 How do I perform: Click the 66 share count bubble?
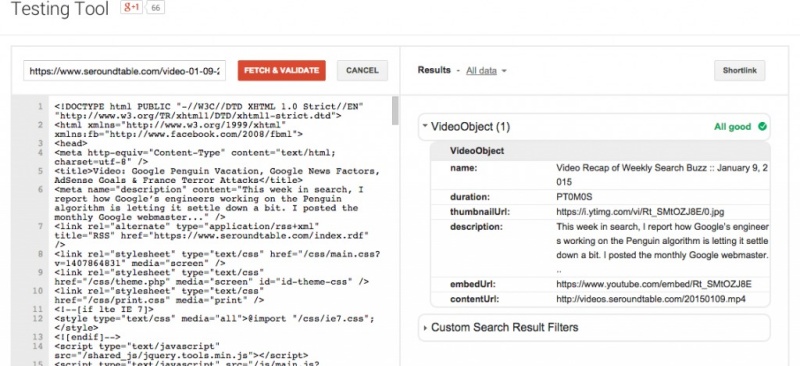[156, 8]
